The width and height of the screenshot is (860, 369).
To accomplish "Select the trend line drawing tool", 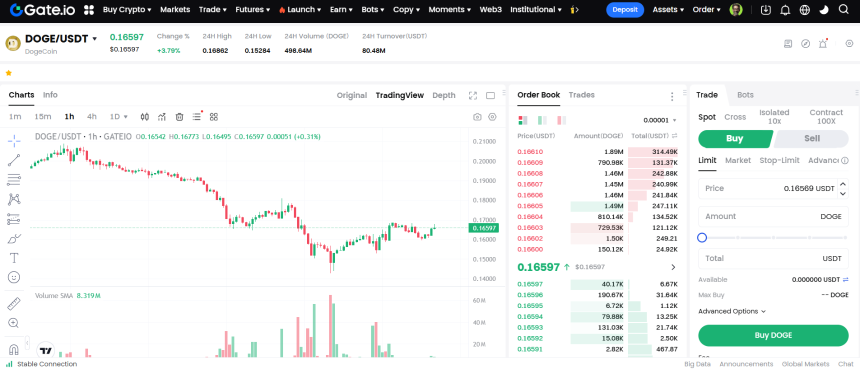I will (14, 160).
